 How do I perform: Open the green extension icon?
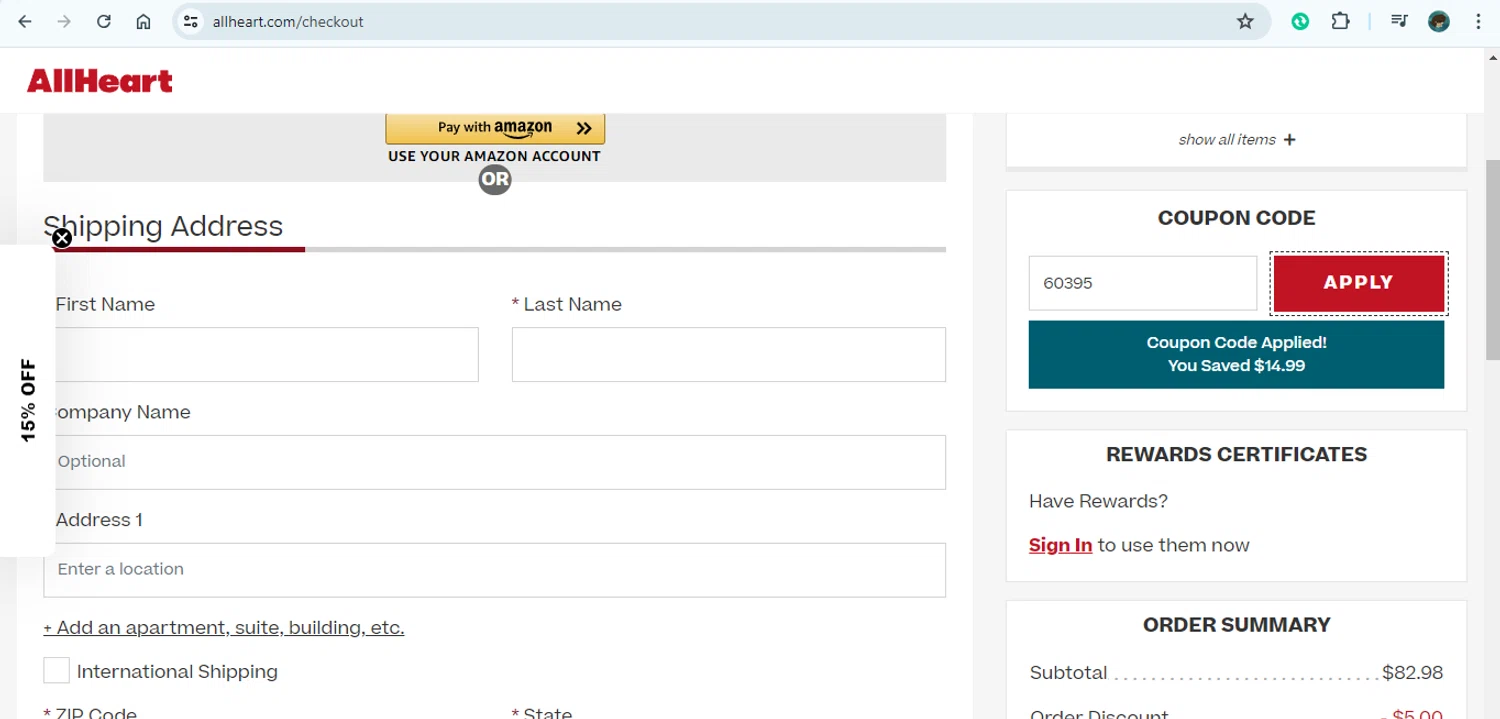click(x=1300, y=21)
